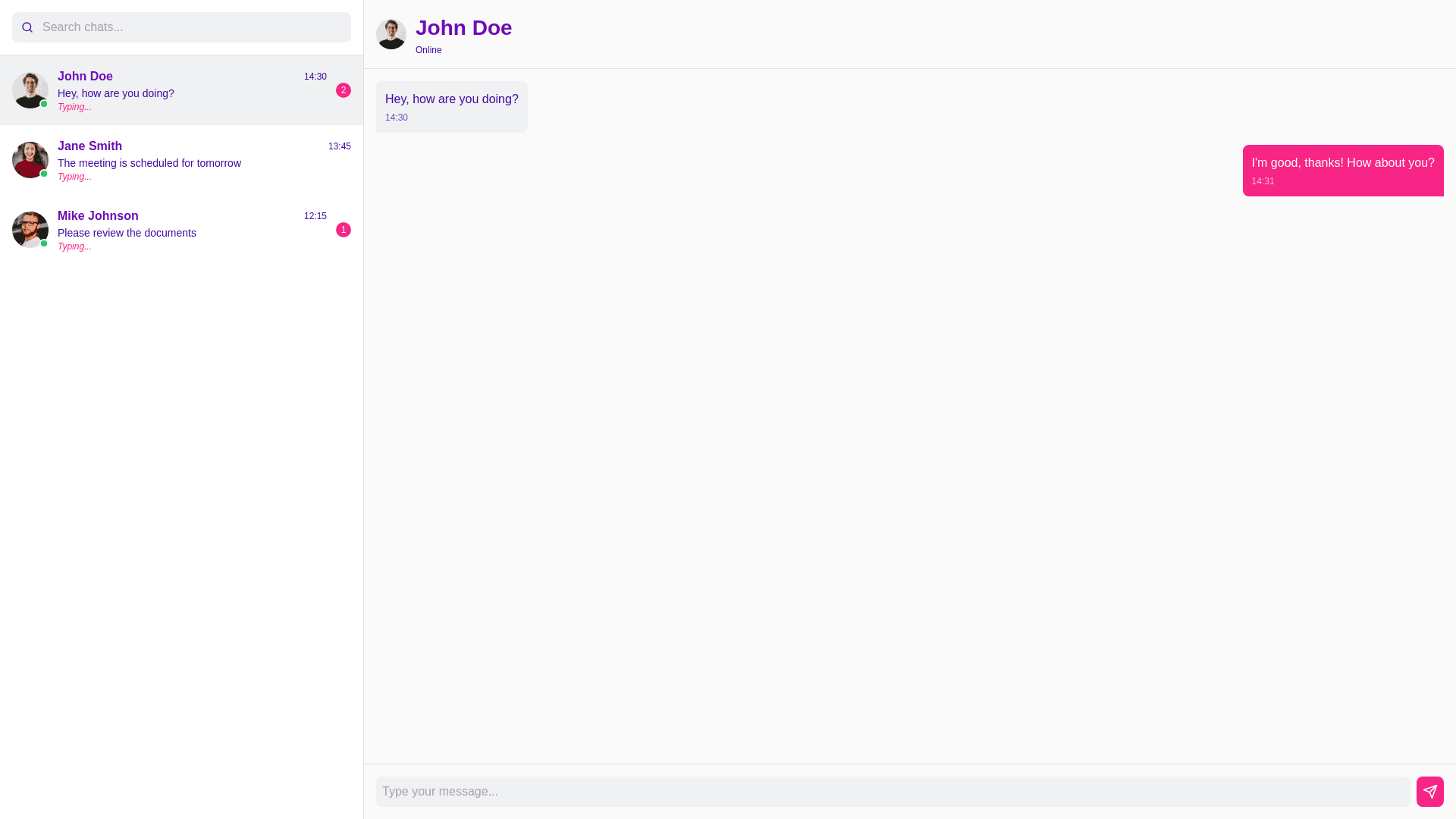The image size is (1456, 819).
Task: Open the Mike Johnson conversation
Action: click(x=182, y=230)
